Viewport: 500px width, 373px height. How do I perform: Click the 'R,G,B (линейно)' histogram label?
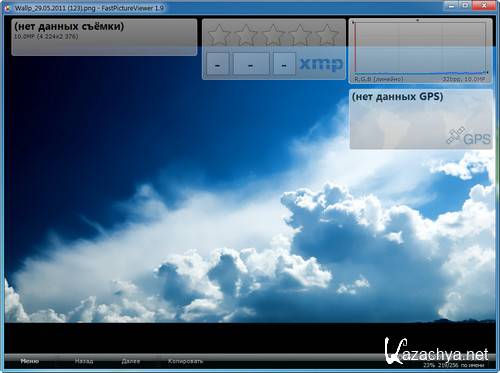(379, 79)
